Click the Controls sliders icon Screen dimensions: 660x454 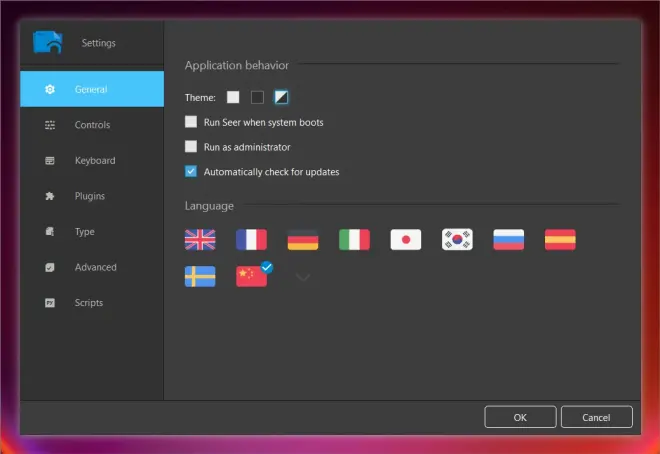[x=50, y=125]
